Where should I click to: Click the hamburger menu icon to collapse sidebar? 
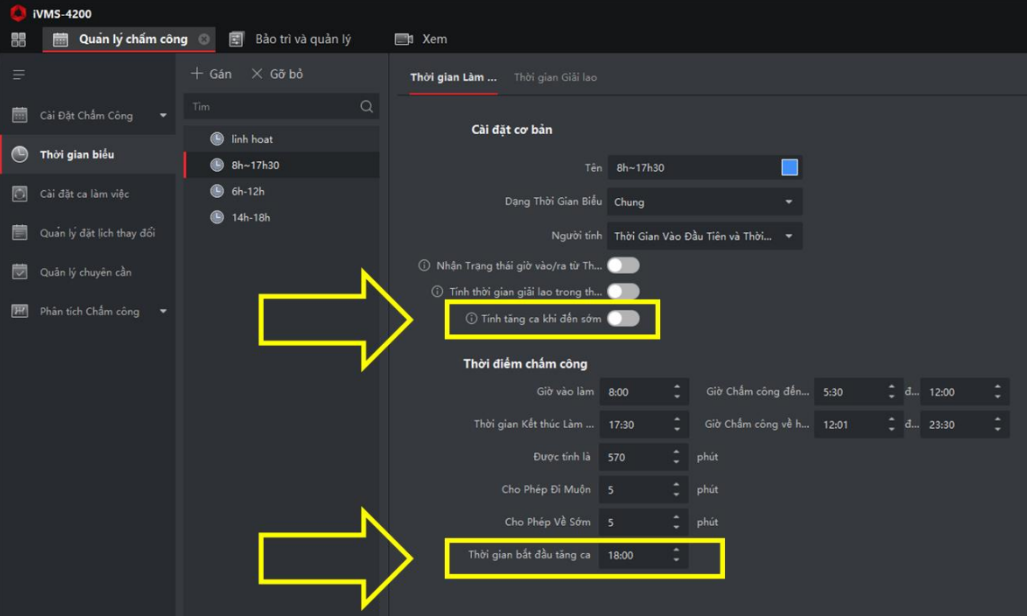[x=18, y=75]
